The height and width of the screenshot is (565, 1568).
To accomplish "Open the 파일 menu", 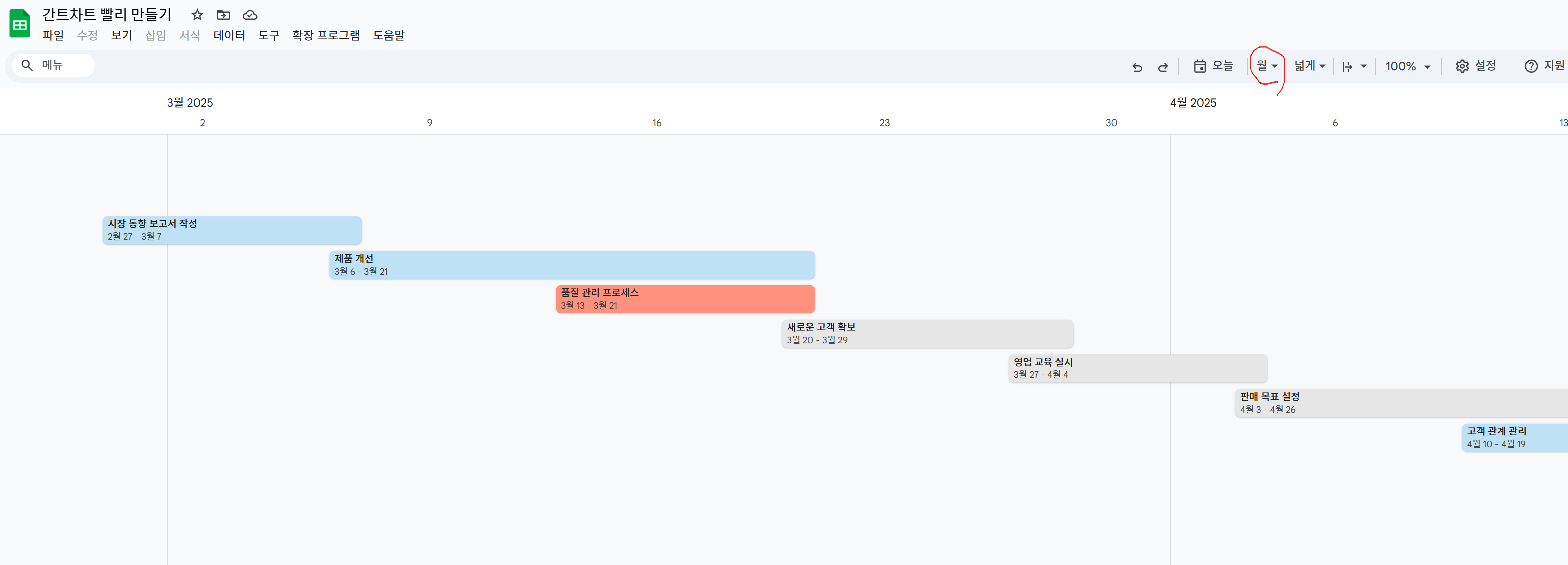I will click(53, 35).
